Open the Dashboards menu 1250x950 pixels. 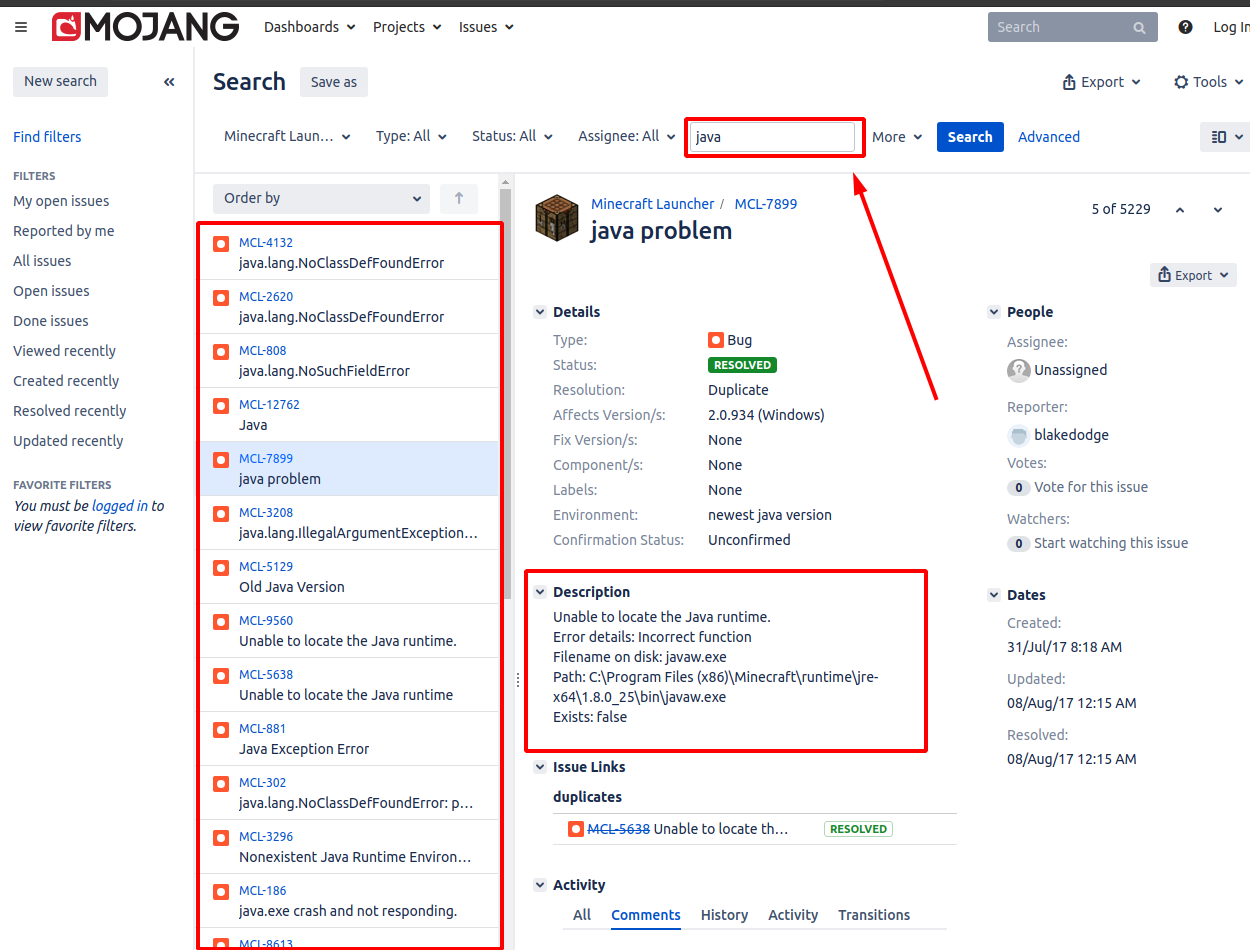[x=309, y=27]
